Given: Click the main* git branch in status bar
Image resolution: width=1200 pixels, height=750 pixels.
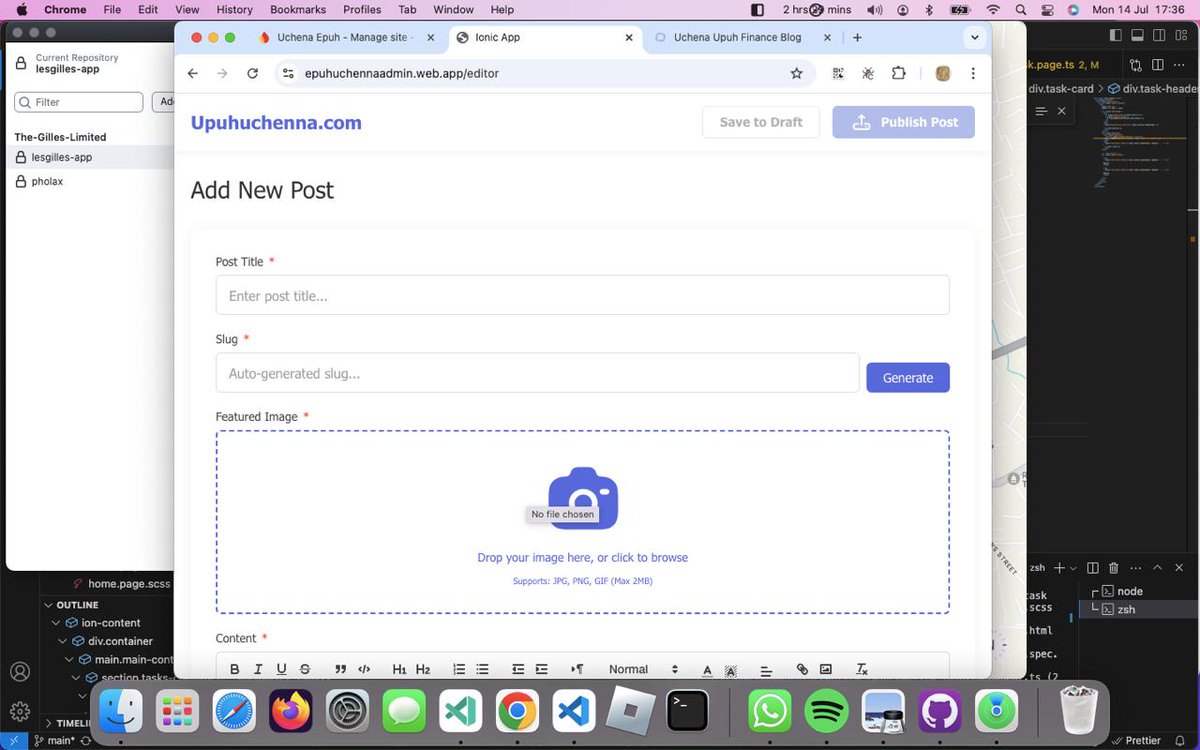Looking at the screenshot, I should point(54,741).
